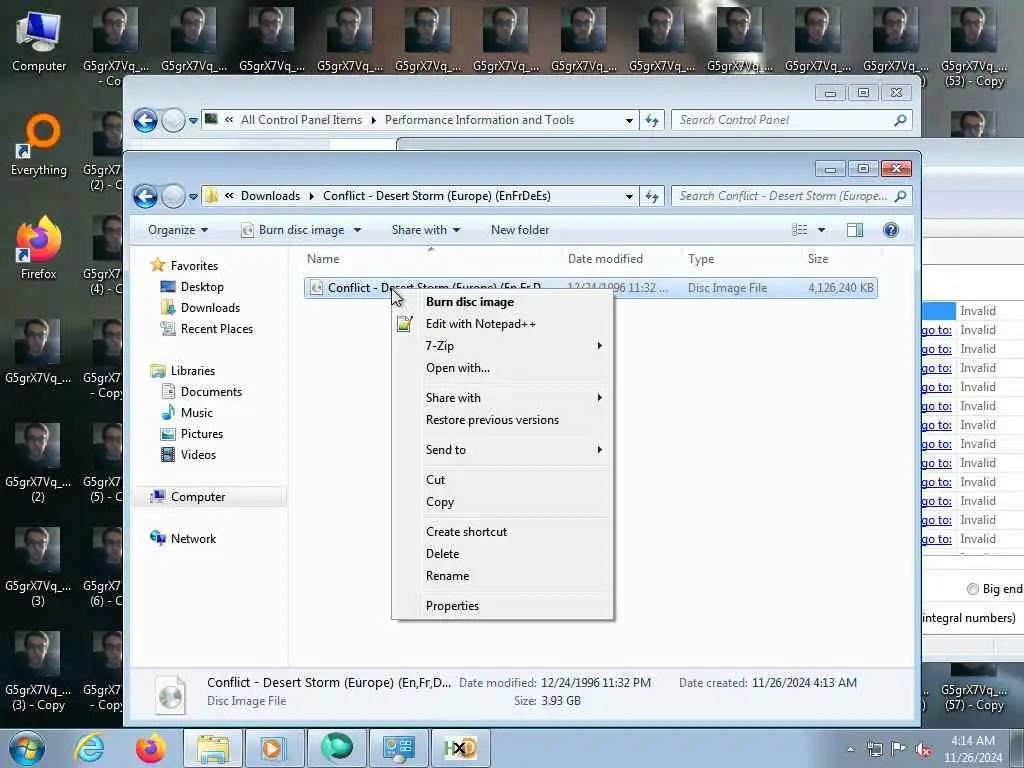Open recent pages dropdown in Explorer window
Image resolution: width=1024 pixels, height=768 pixels.
(193, 197)
